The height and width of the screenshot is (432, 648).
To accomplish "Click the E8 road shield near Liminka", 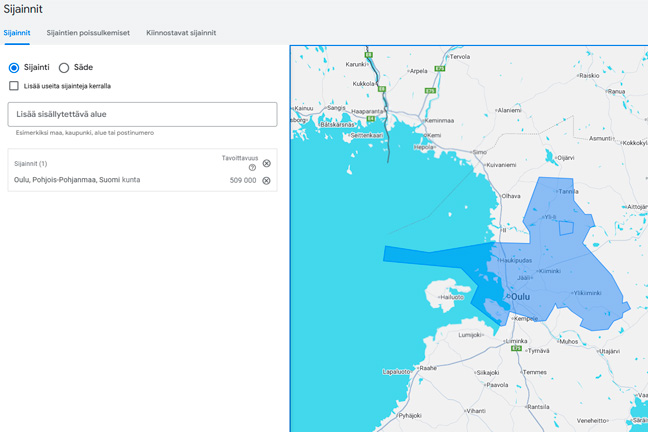I will pos(517,349).
